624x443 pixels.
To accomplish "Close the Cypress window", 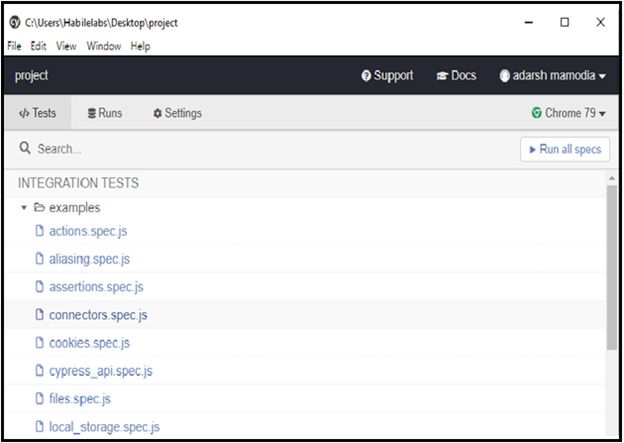I will click(601, 22).
